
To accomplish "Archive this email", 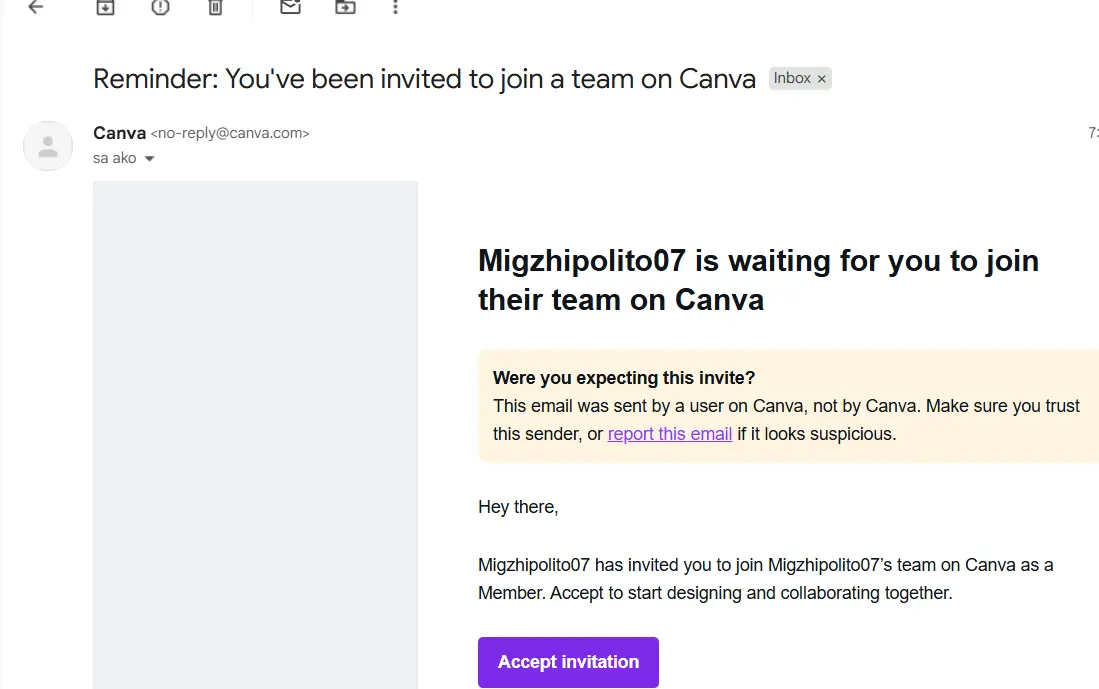I will [x=105, y=7].
